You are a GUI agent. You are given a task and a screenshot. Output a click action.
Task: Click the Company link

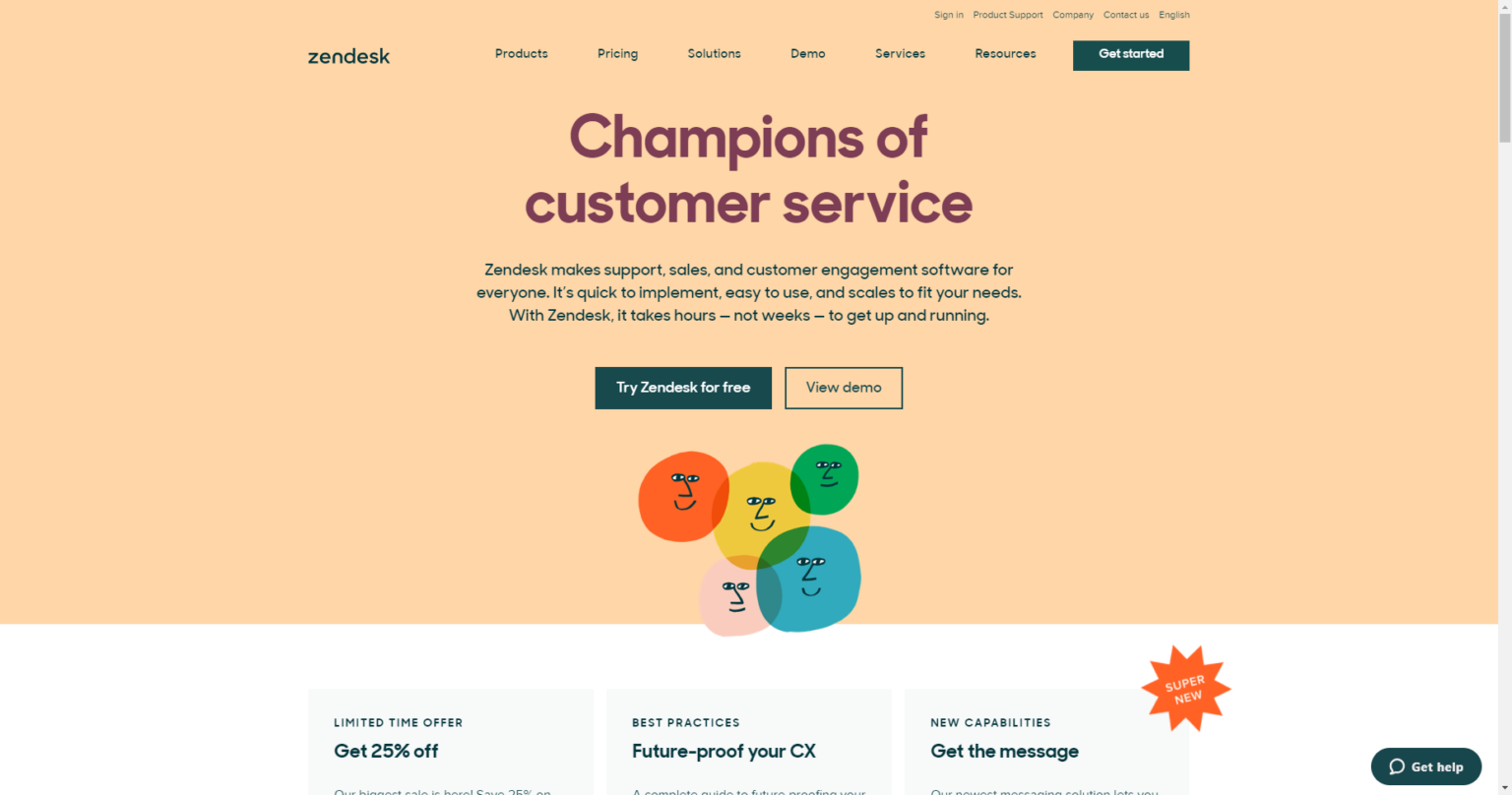[x=1072, y=15]
